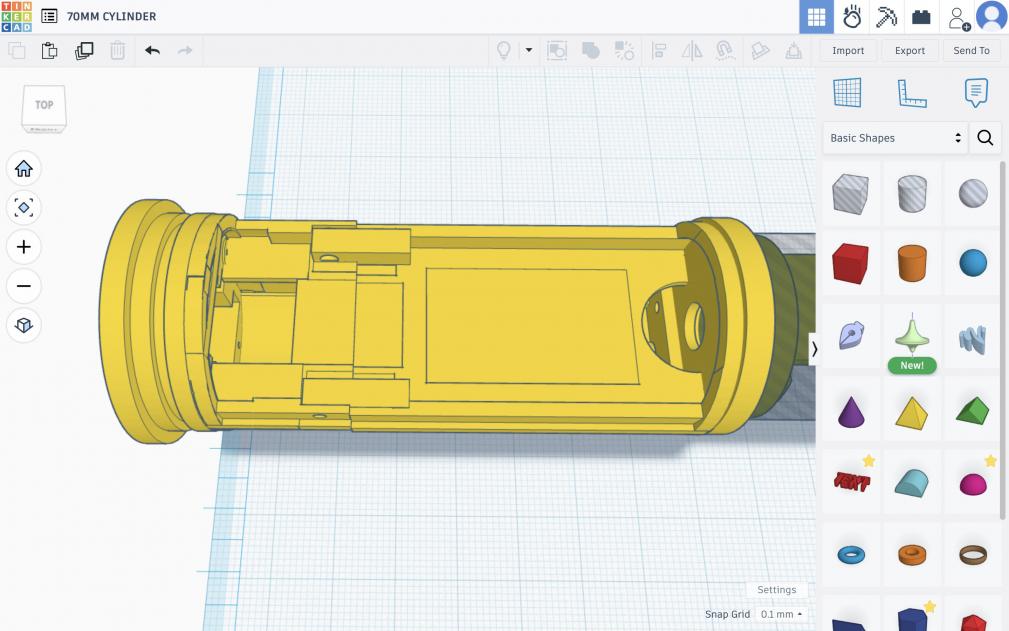This screenshot has width=1009, height=631.
Task: Toggle perspective/orthographic view cube icon
Action: click(x=24, y=325)
